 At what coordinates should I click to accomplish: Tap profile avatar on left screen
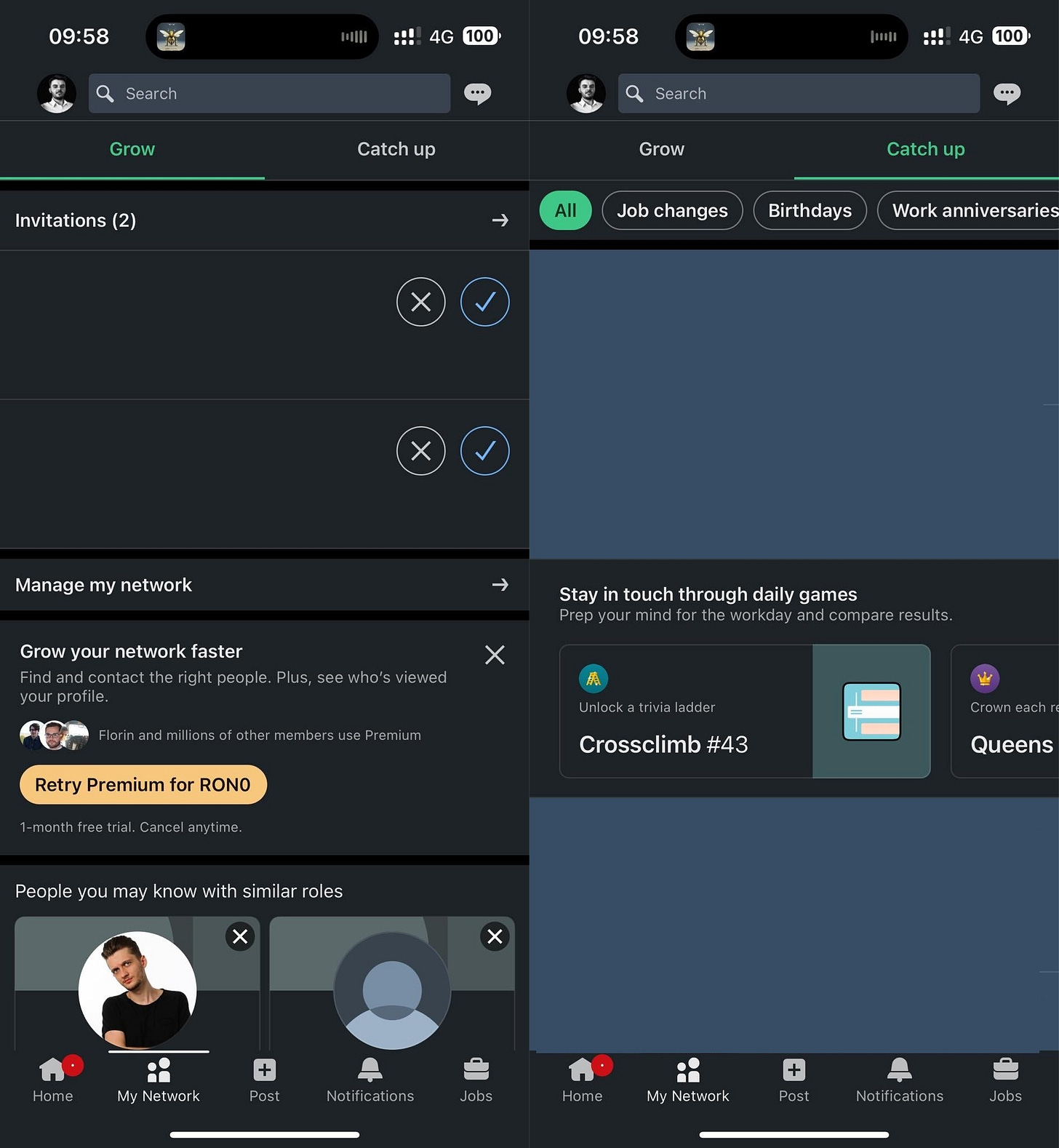pyautogui.click(x=57, y=93)
